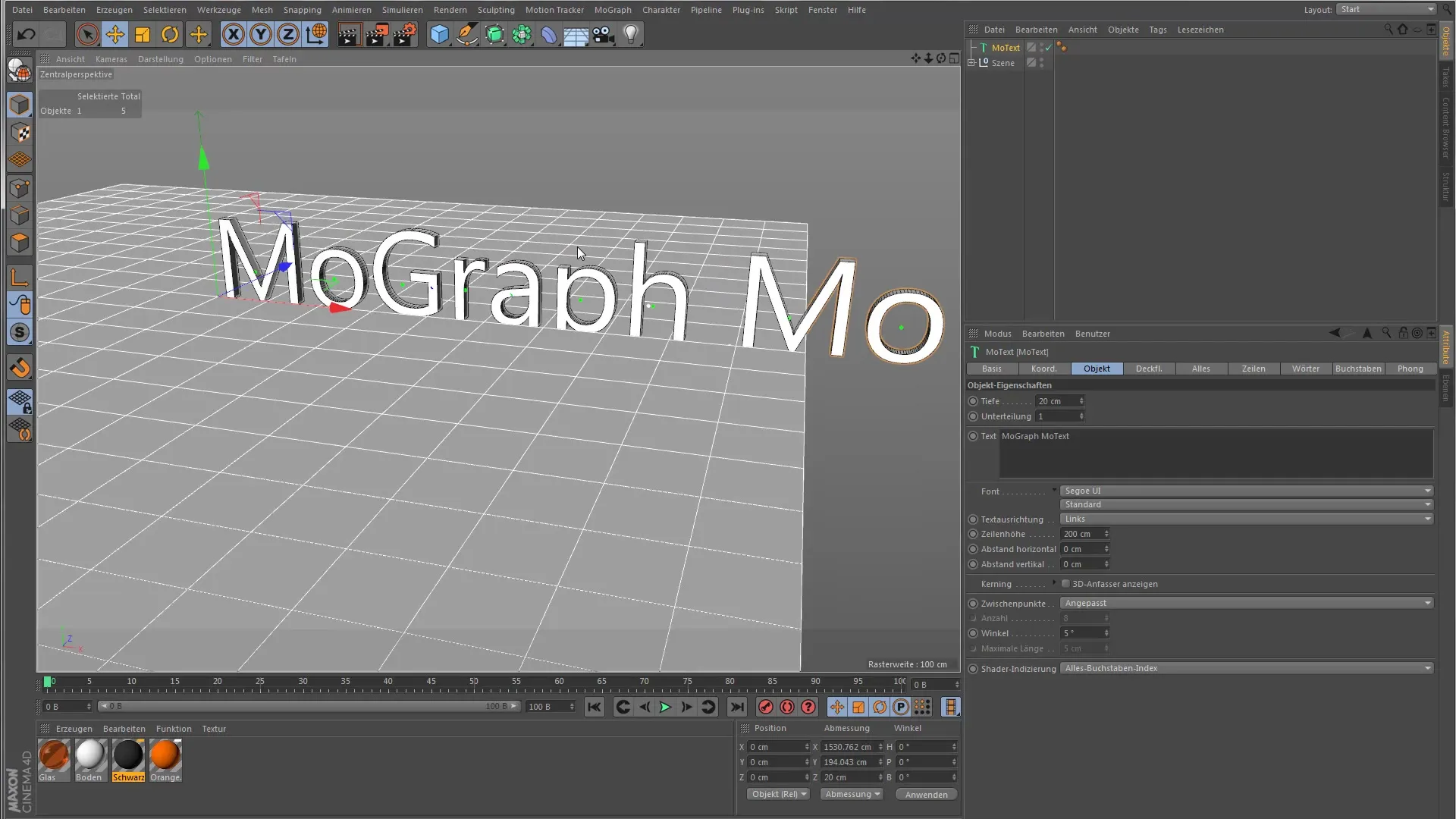Open the font style Standard dropdown
The image size is (1456, 819).
click(x=1246, y=504)
